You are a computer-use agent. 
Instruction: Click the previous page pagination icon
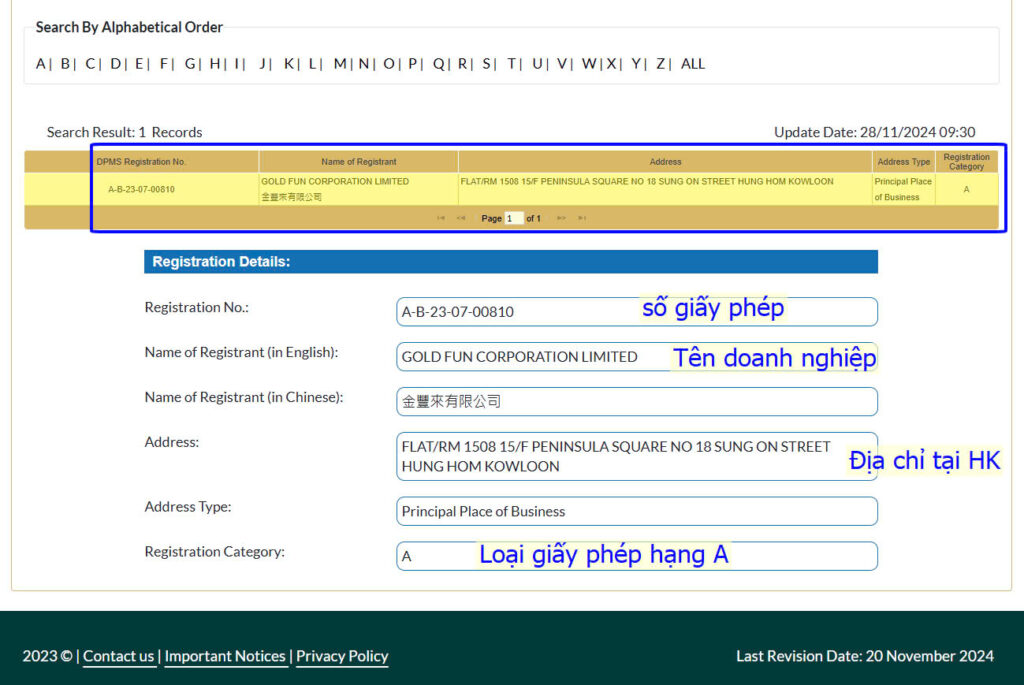pyautogui.click(x=461, y=218)
